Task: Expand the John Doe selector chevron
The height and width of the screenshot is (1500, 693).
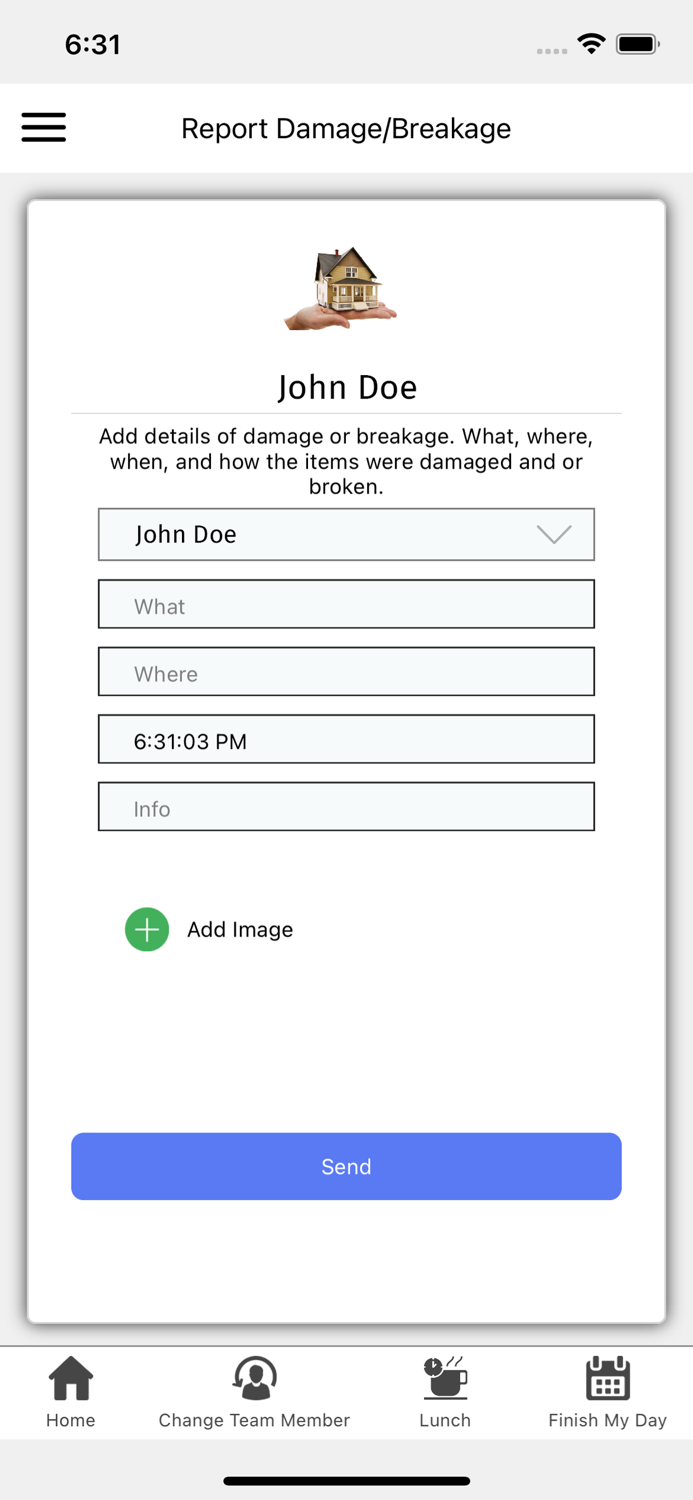Action: coord(554,535)
